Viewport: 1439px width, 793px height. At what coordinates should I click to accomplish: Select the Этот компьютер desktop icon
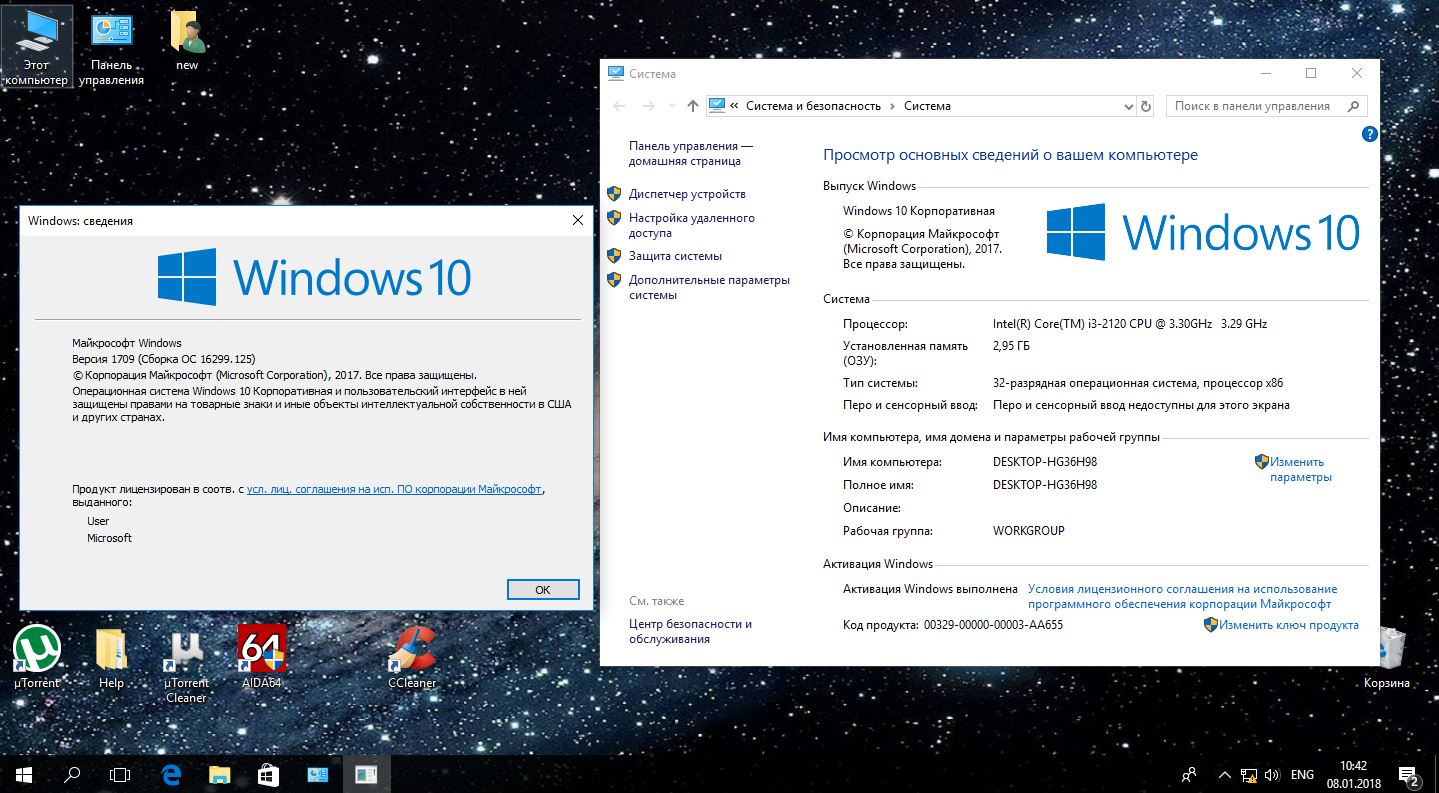[37, 47]
